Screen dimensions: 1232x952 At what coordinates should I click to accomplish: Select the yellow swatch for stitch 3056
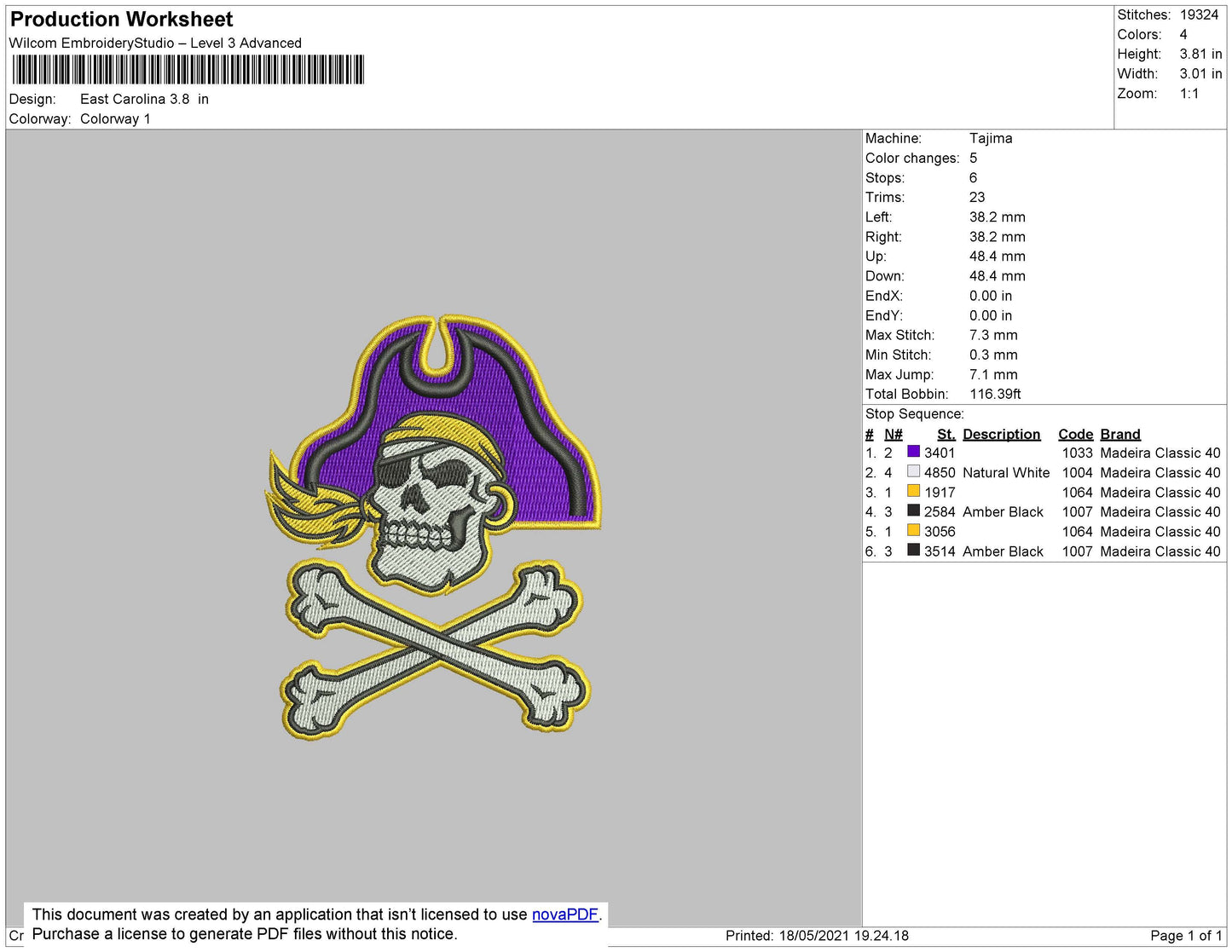point(913,530)
